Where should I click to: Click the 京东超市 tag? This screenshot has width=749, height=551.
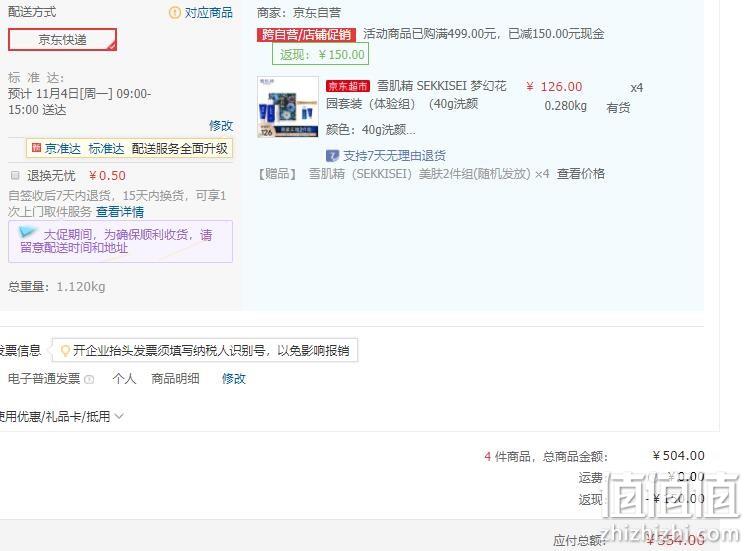pos(348,86)
